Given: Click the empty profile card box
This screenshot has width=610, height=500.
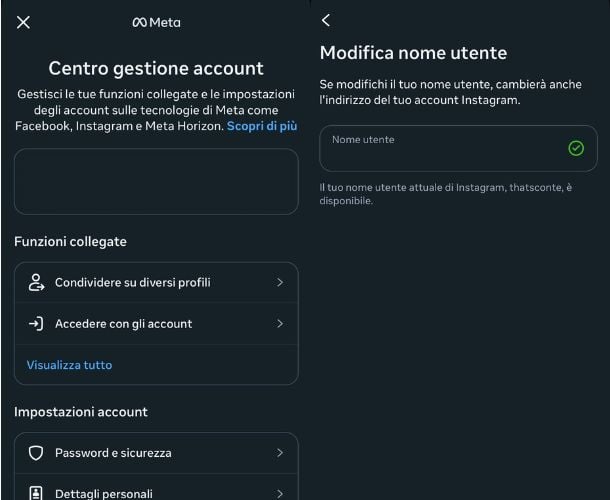Looking at the screenshot, I should coord(156,182).
